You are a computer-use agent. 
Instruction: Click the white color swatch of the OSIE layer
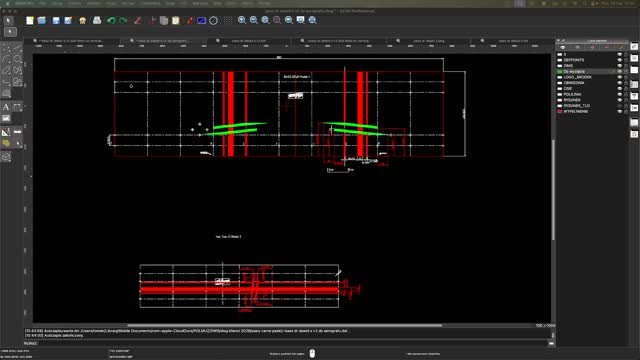560,89
